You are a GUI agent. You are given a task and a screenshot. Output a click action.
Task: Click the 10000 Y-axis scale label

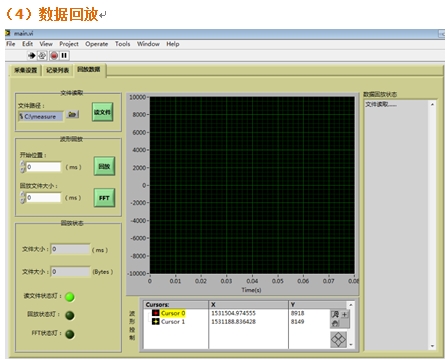[138, 97]
